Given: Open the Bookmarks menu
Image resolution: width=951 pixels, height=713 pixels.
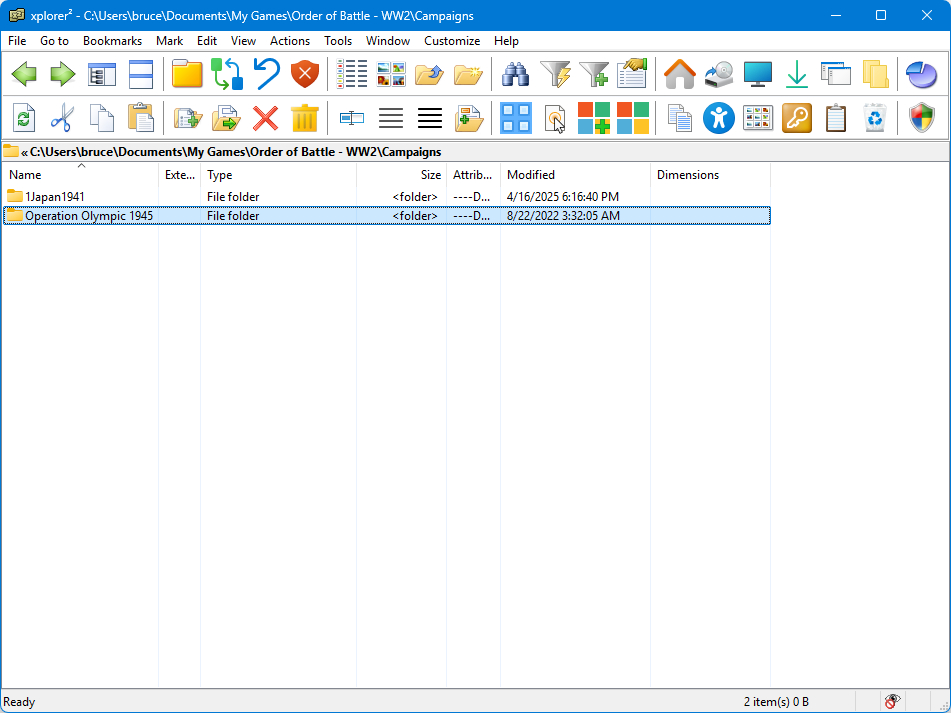Looking at the screenshot, I should 112,41.
